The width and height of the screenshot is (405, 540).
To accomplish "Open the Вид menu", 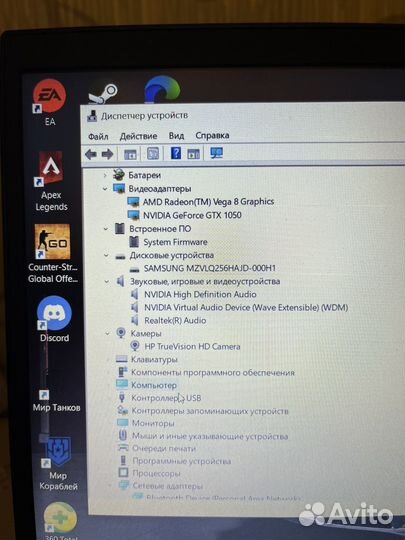I will 176,136.
